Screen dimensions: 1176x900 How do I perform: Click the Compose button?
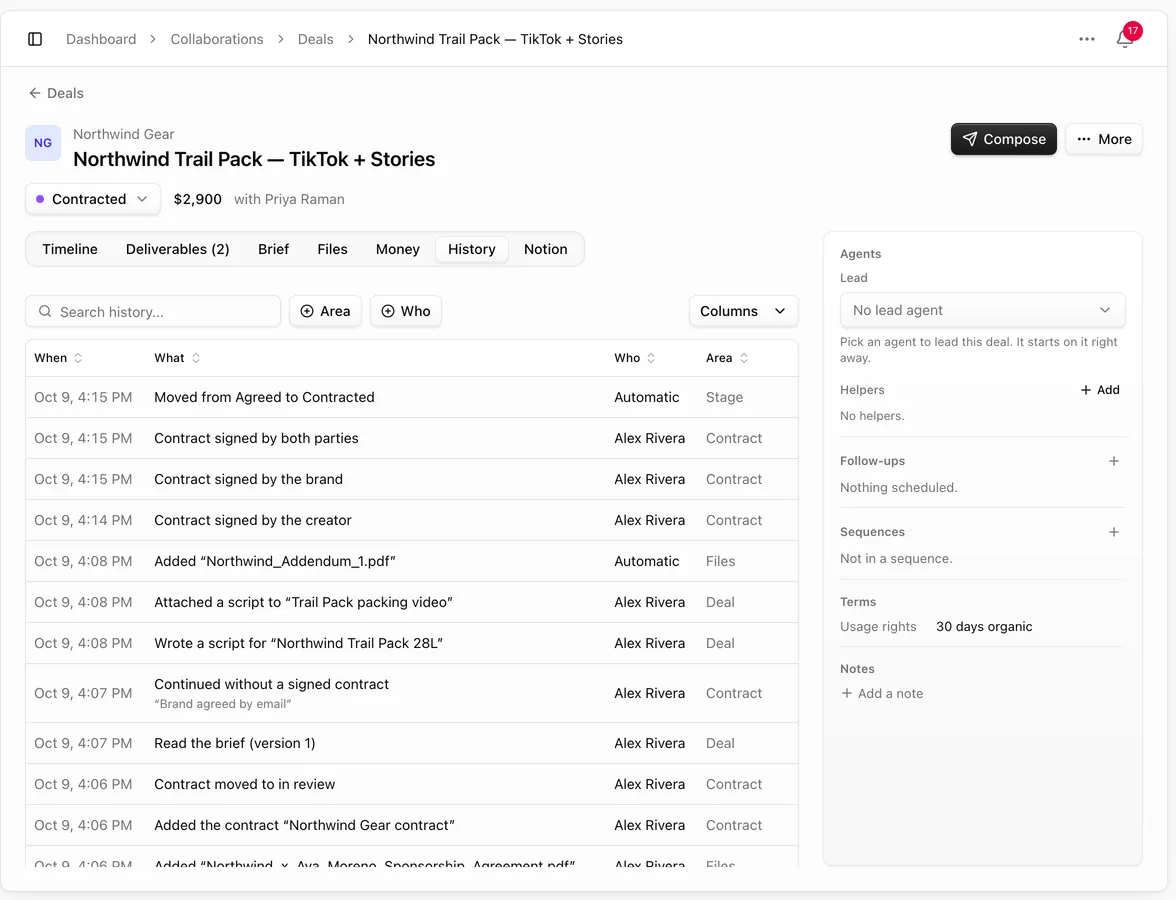[1004, 139]
